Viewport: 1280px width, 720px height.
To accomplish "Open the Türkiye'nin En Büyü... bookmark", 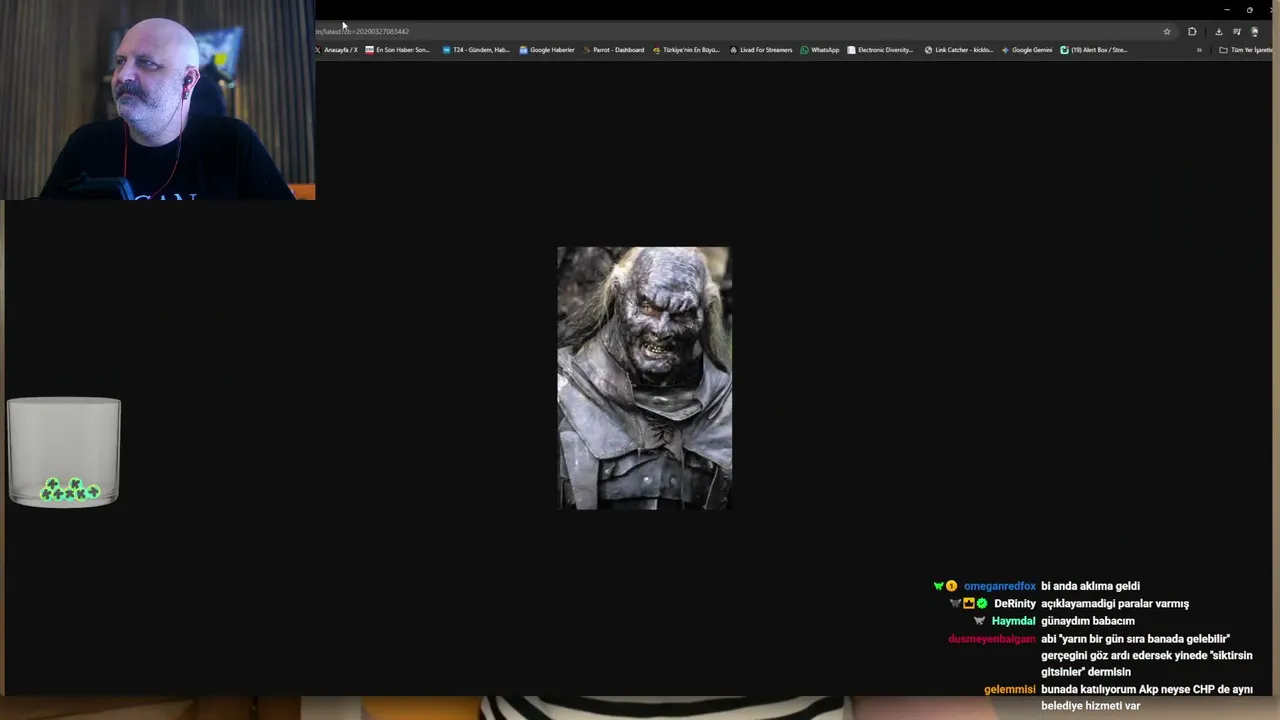I will point(686,50).
